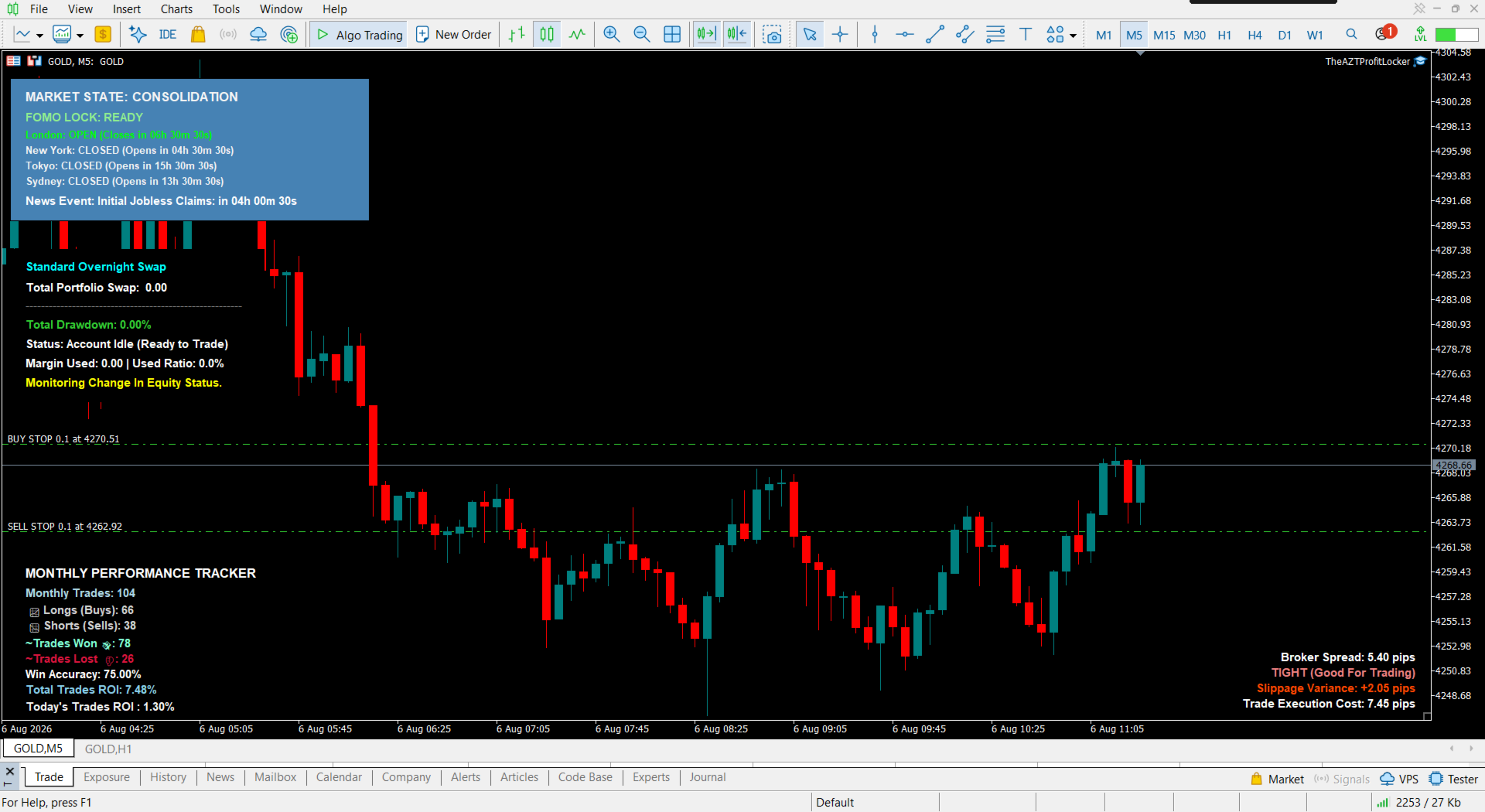Viewport: 1485px width, 812px height.
Task: Open the History tab in toolbox
Action: point(168,777)
